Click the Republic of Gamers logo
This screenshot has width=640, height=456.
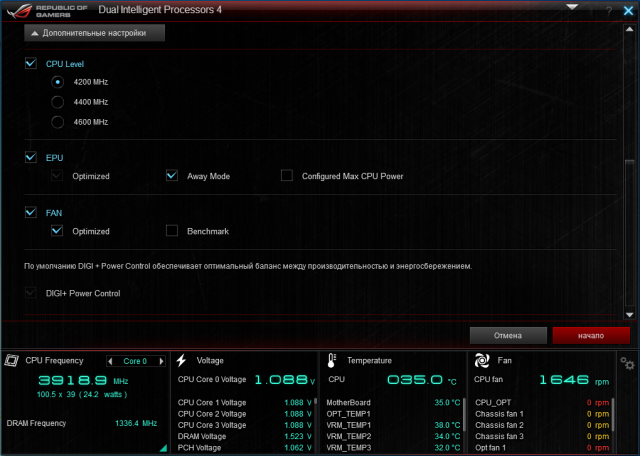pos(47,11)
